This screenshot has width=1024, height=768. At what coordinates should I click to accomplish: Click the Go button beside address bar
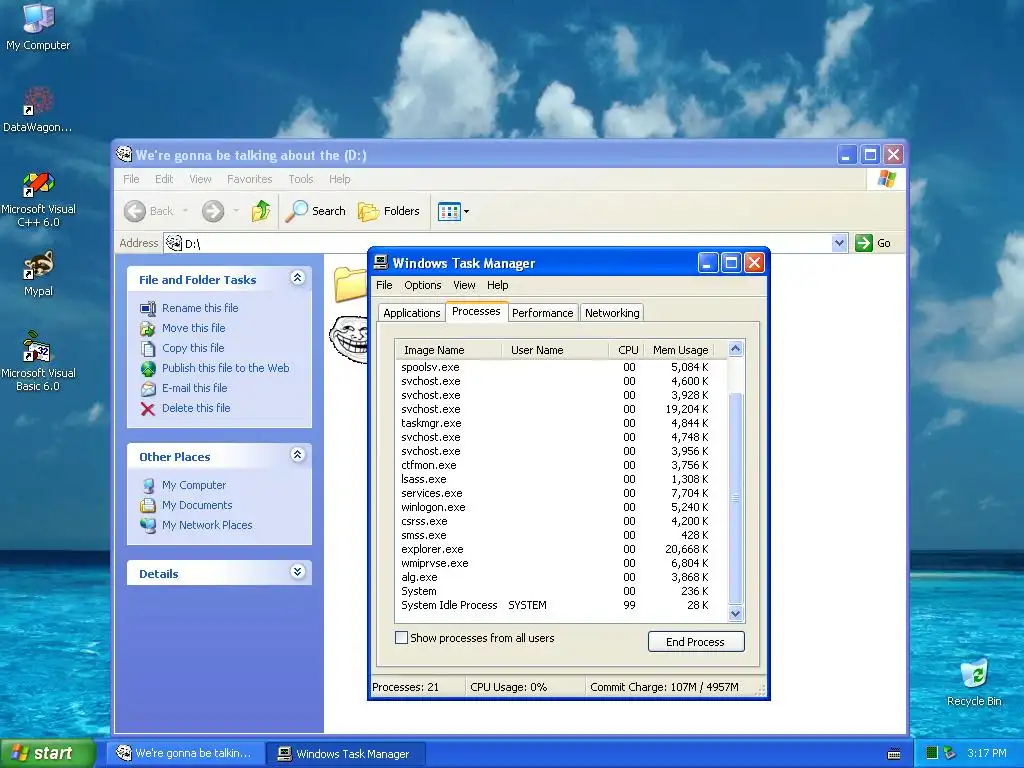point(873,243)
